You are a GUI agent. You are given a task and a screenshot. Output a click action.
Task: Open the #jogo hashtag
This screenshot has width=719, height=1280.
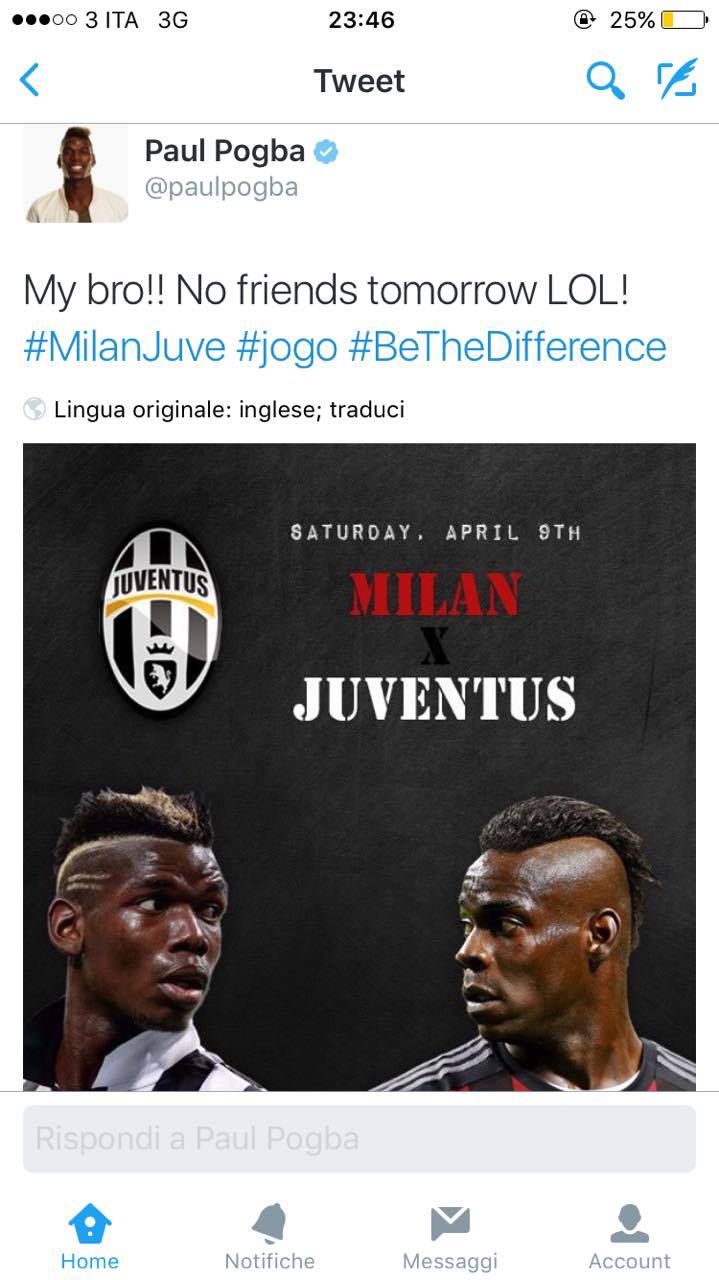click(287, 348)
